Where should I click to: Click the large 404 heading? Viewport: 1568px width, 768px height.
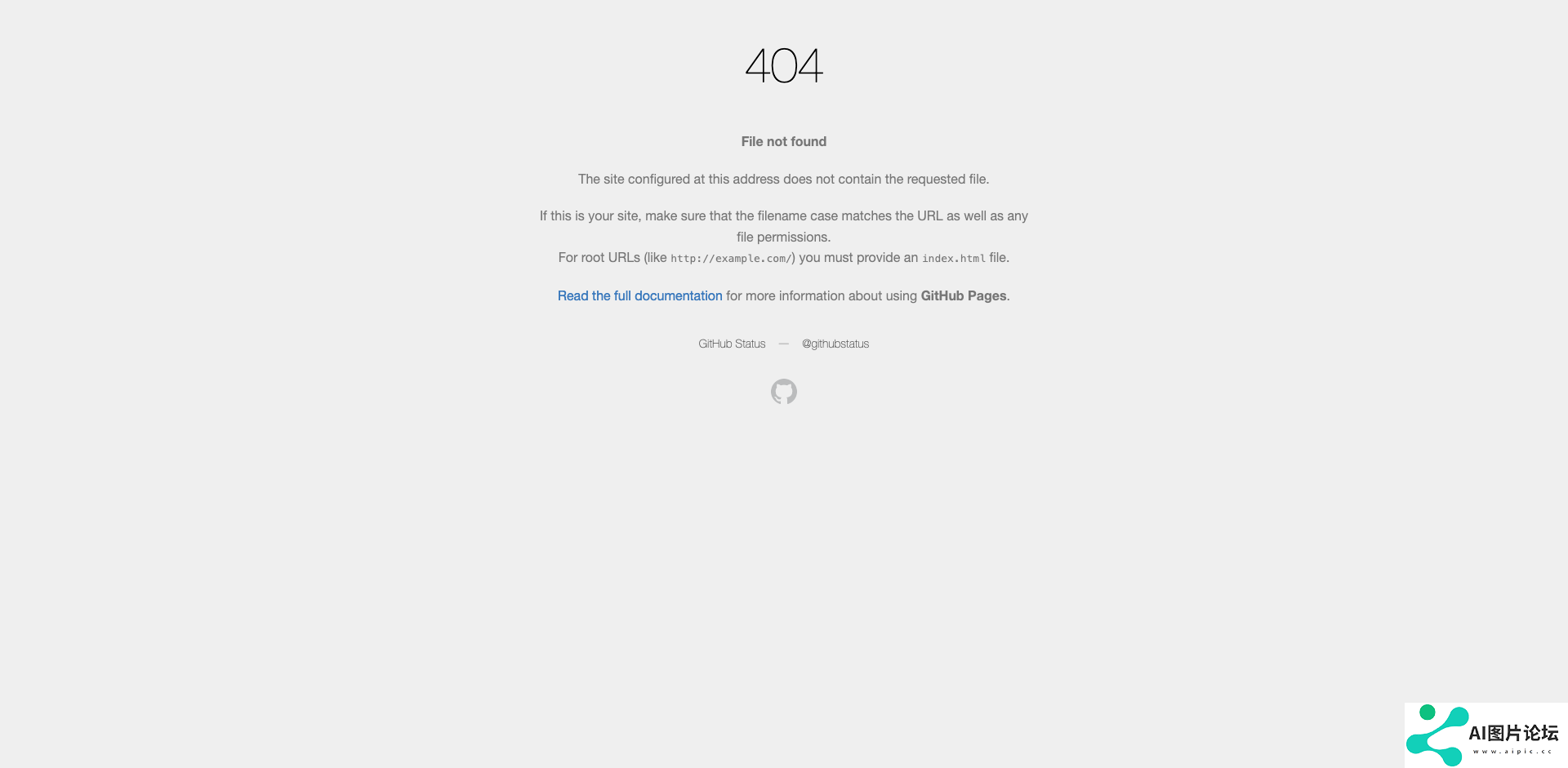(x=784, y=65)
